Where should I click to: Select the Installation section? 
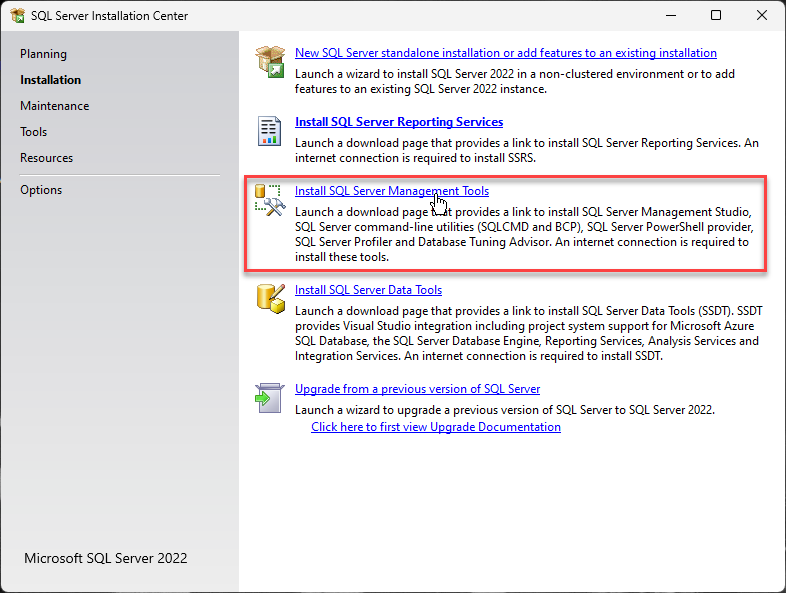[x=50, y=80]
